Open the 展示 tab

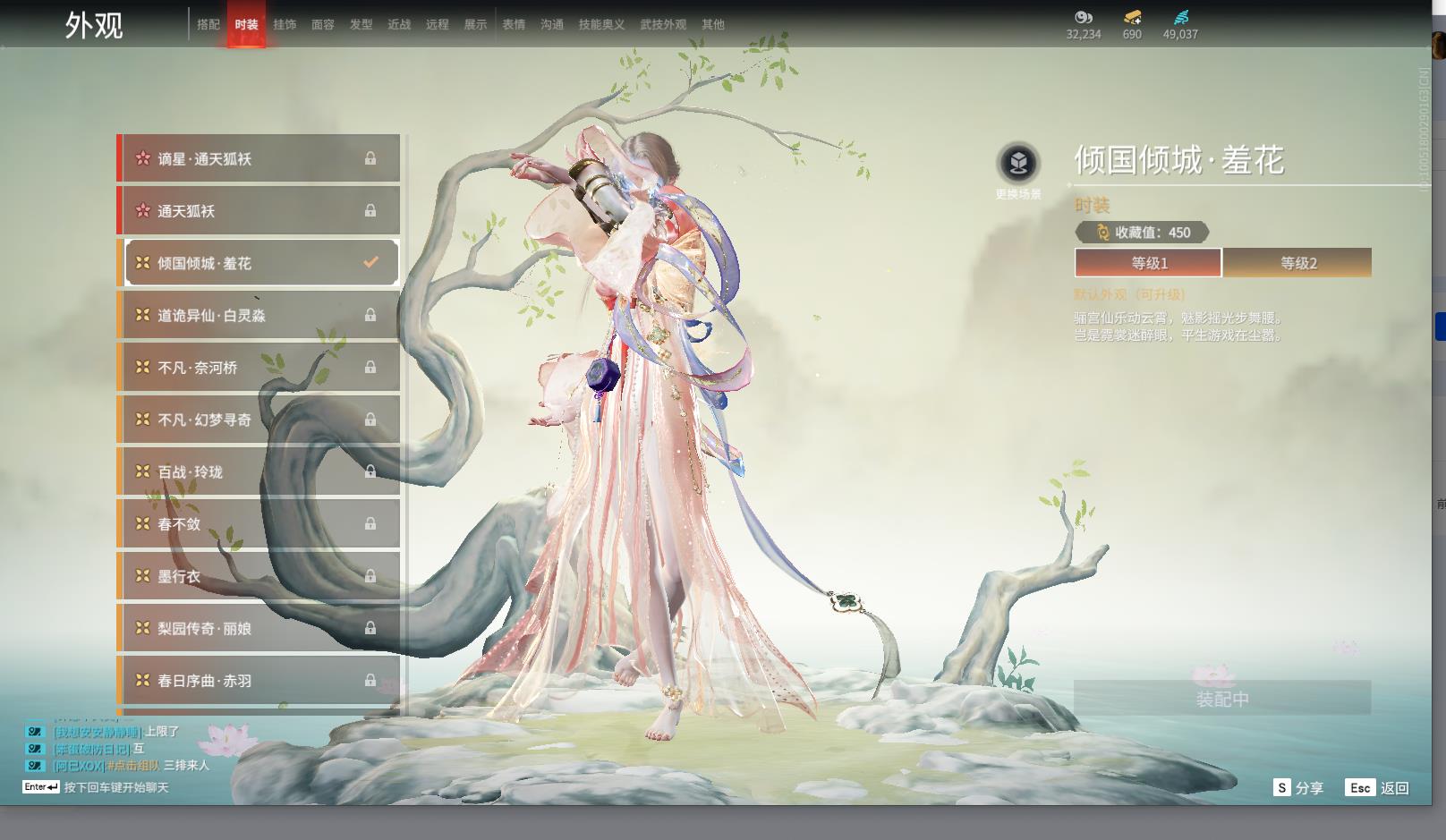coord(475,24)
